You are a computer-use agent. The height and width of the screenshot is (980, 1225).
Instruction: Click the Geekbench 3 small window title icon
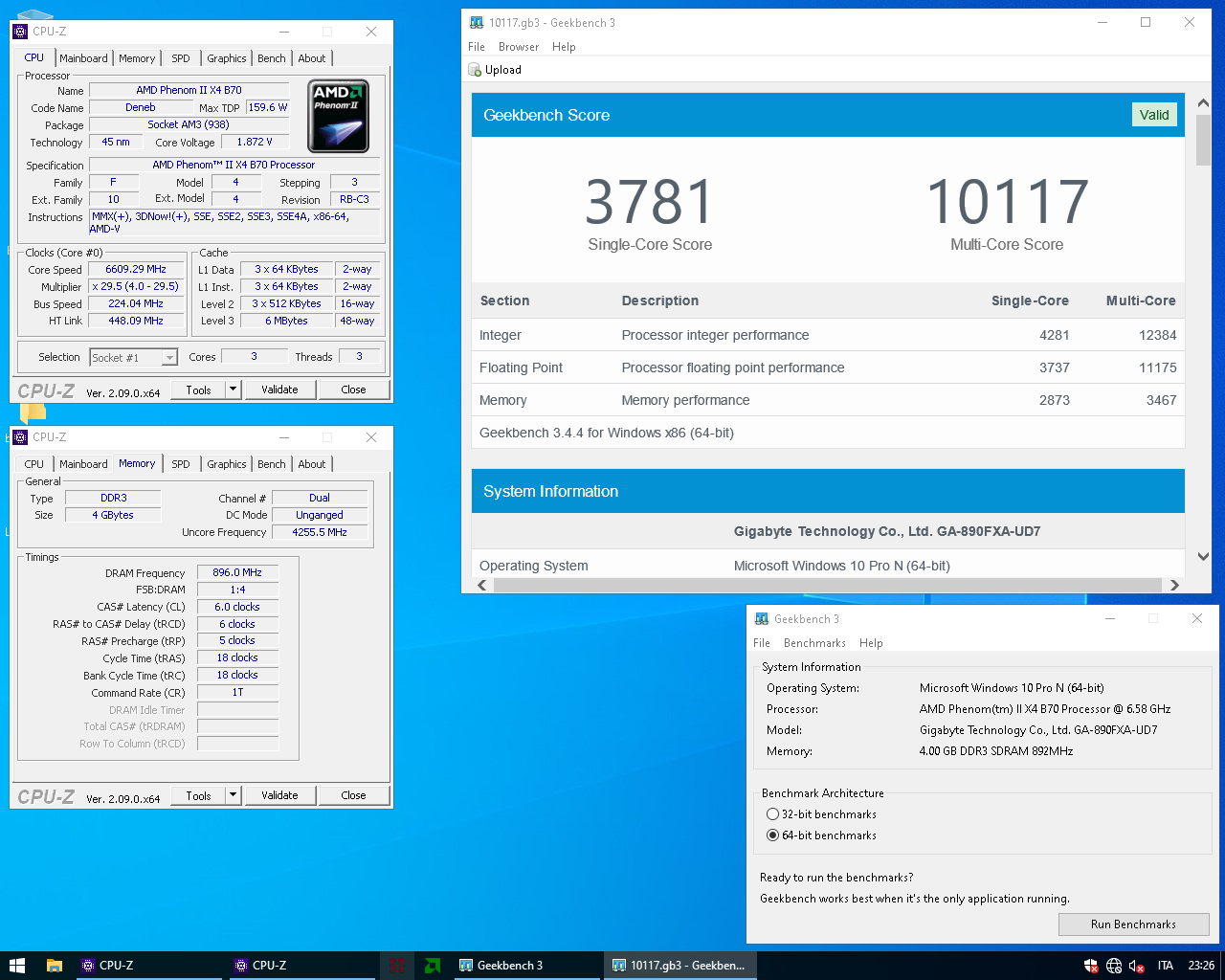(x=762, y=619)
